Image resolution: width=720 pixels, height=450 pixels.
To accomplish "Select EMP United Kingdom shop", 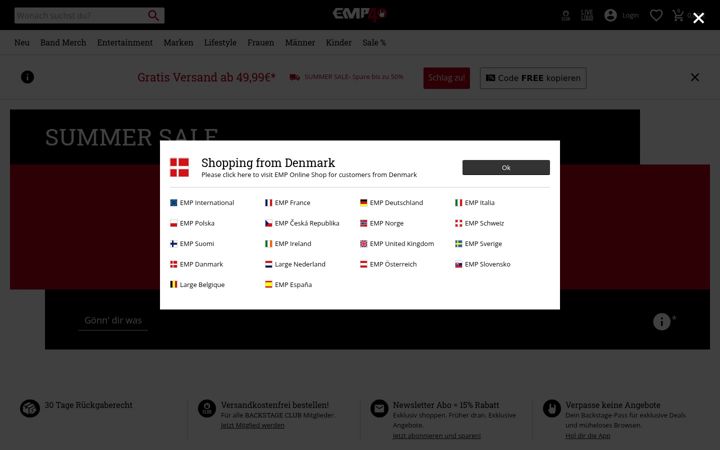I will pyautogui.click(x=397, y=244).
